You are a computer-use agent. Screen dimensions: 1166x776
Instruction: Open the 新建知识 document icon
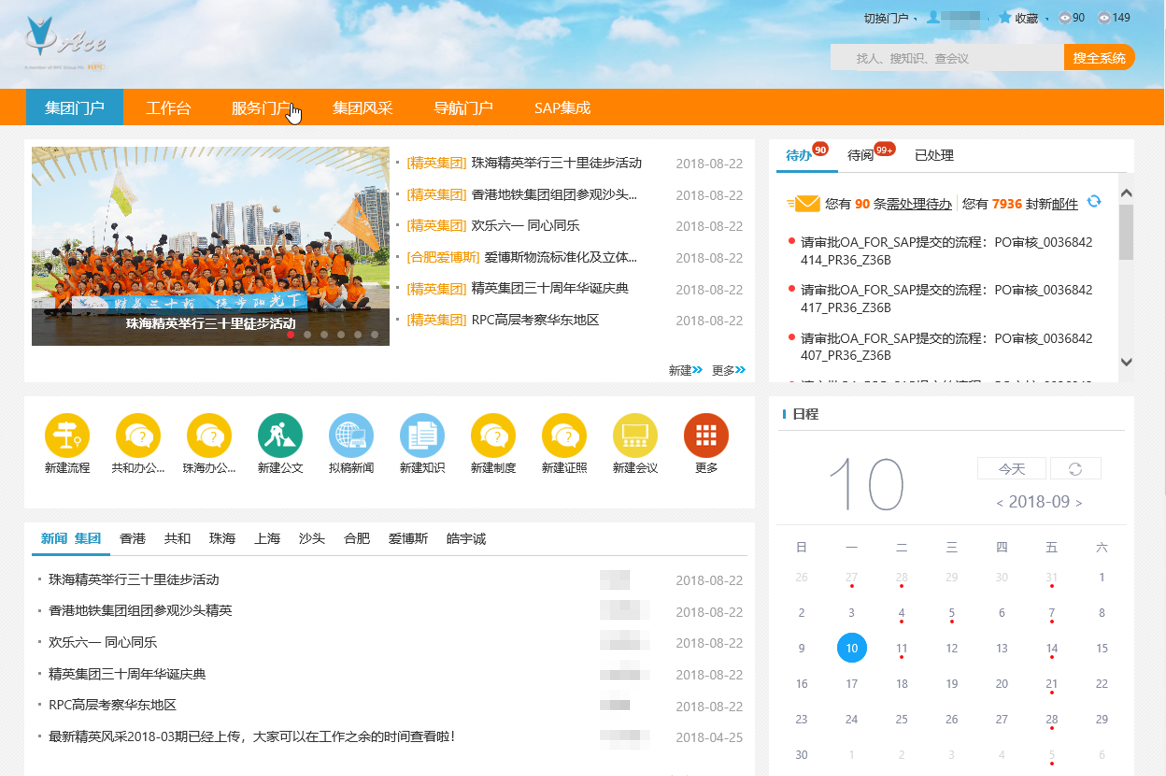422,436
